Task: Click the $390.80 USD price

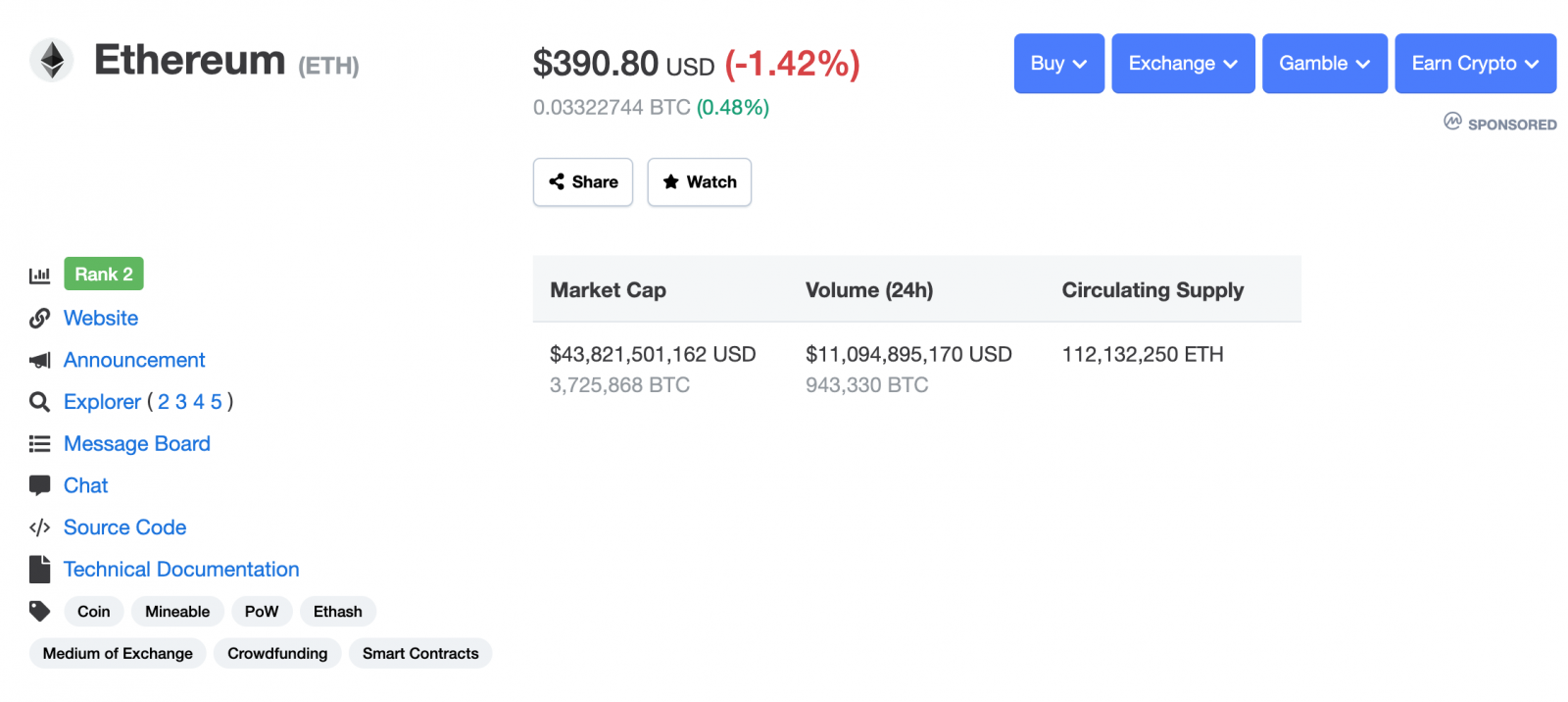Action: coord(623,64)
